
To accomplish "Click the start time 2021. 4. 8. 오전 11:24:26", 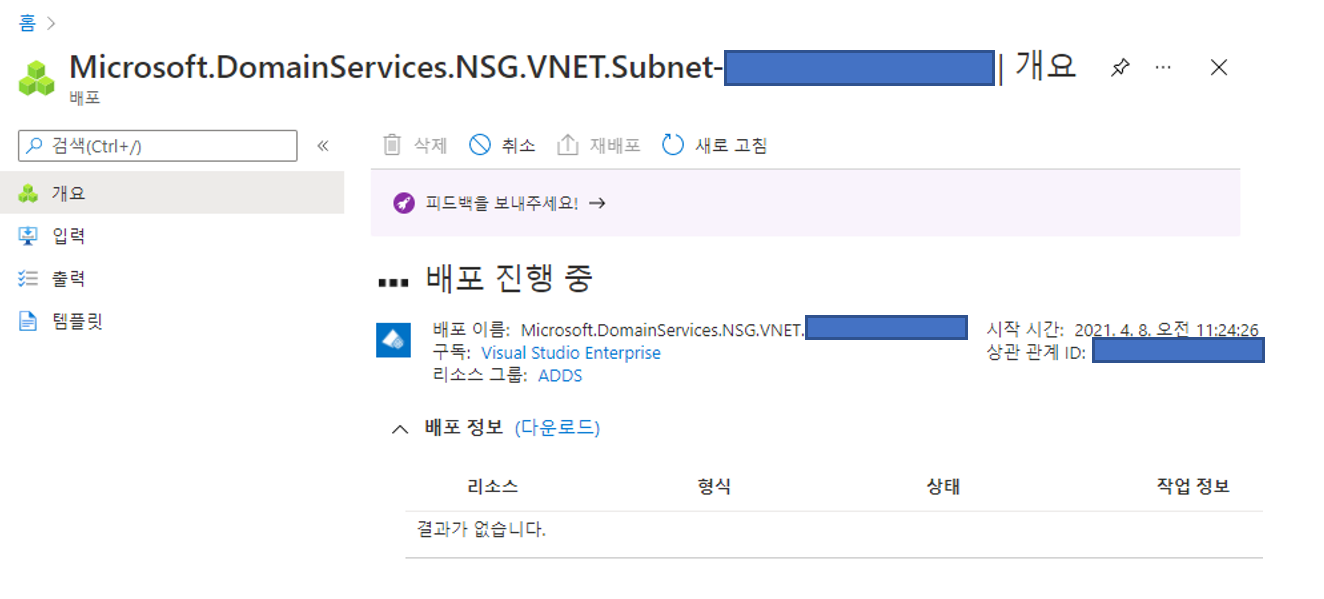I will pyautogui.click(x=1166, y=330).
